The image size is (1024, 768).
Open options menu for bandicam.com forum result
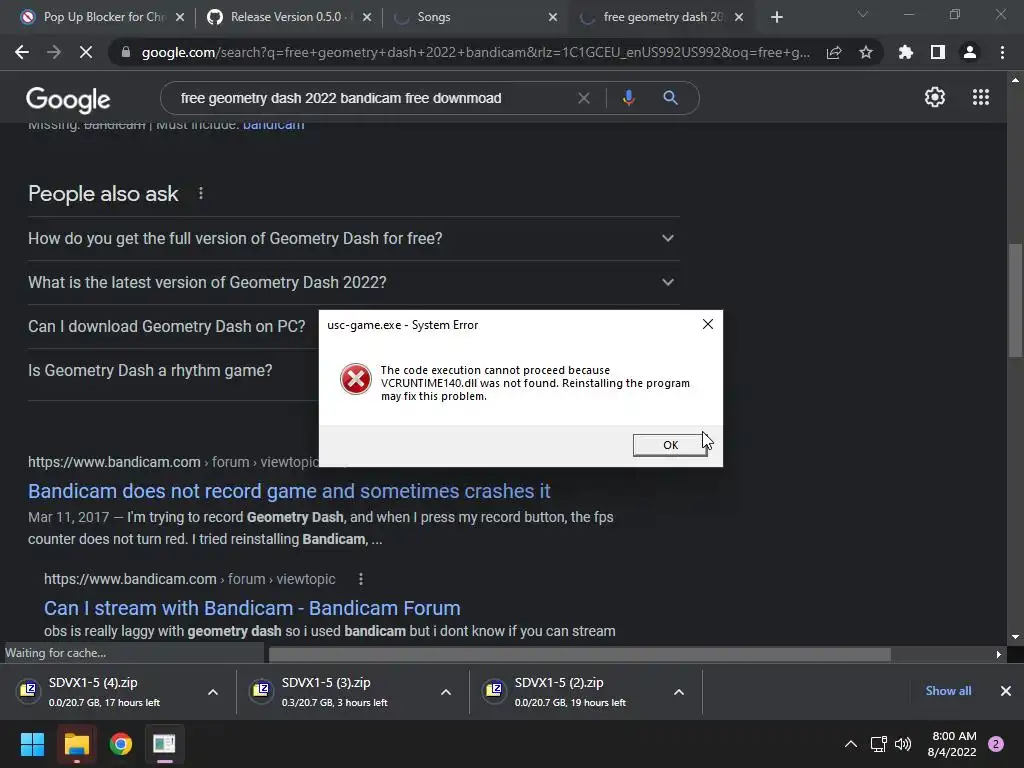pos(360,579)
